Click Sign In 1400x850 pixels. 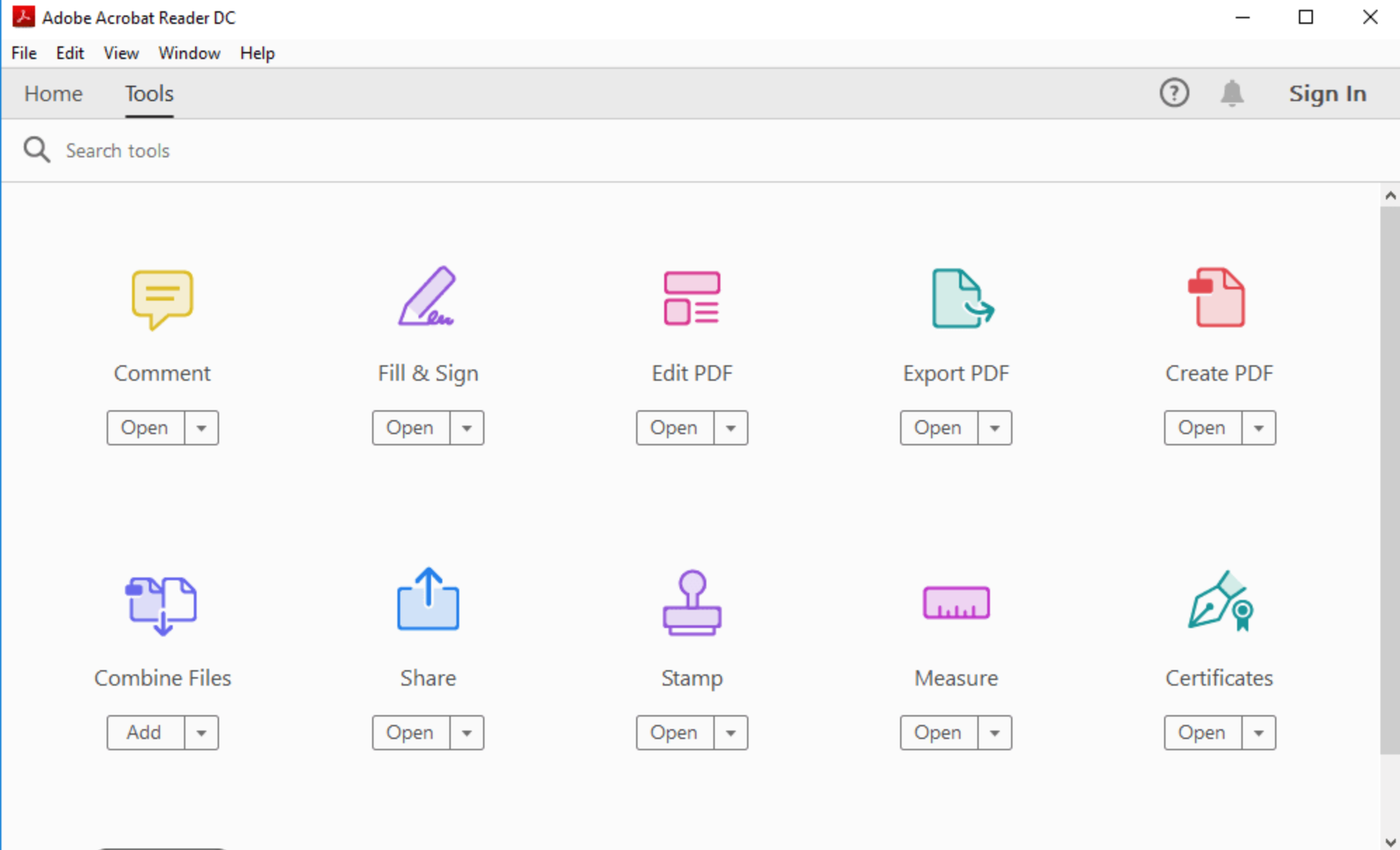[1327, 93]
